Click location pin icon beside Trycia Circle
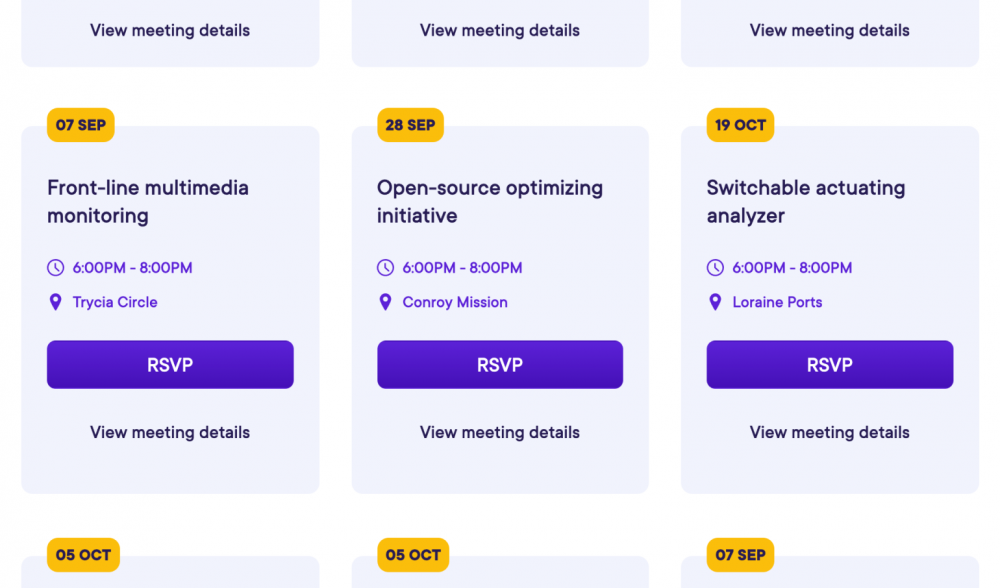The image size is (1000, 588). pyautogui.click(x=55, y=302)
